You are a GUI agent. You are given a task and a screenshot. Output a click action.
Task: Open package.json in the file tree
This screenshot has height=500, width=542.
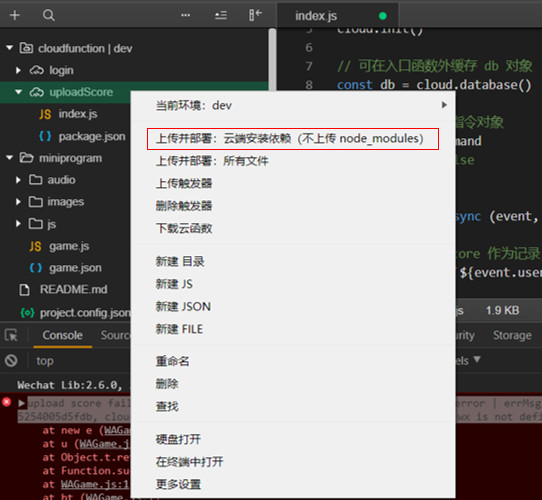click(92, 136)
